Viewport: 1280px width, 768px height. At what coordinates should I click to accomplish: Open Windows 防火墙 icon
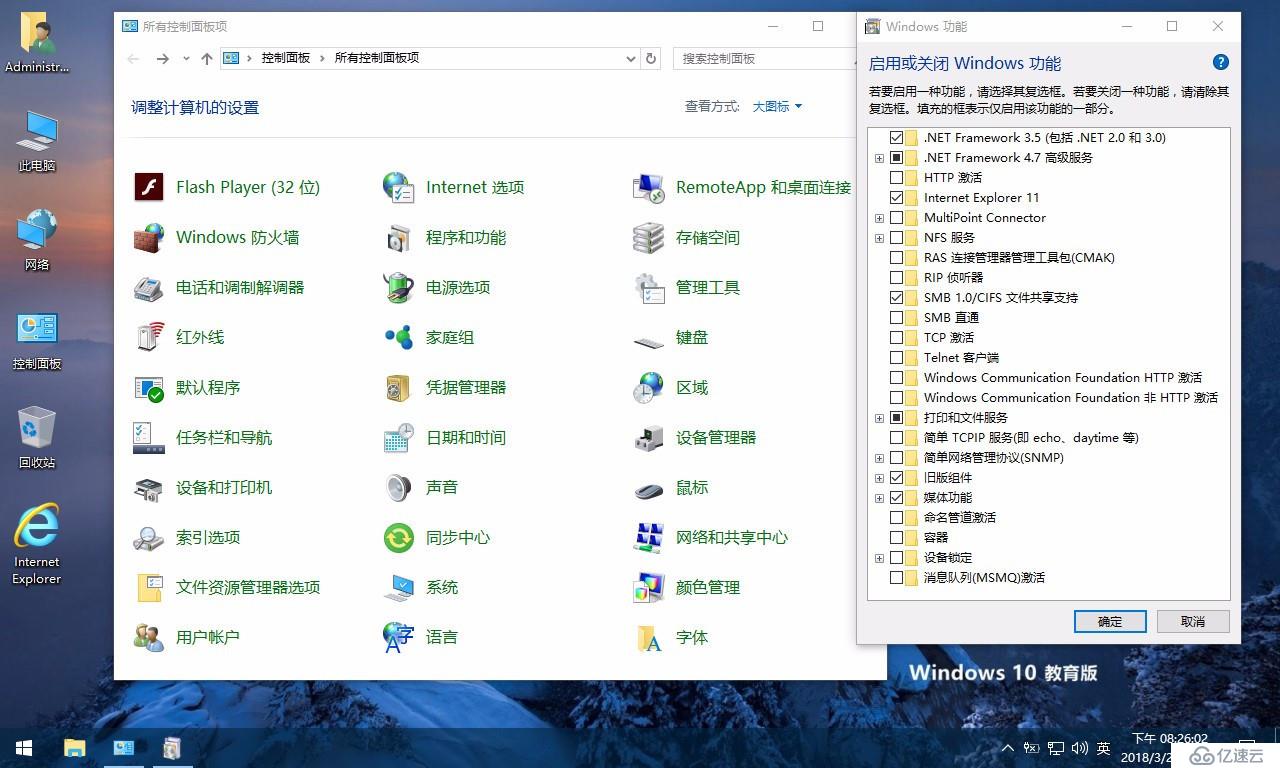point(149,237)
